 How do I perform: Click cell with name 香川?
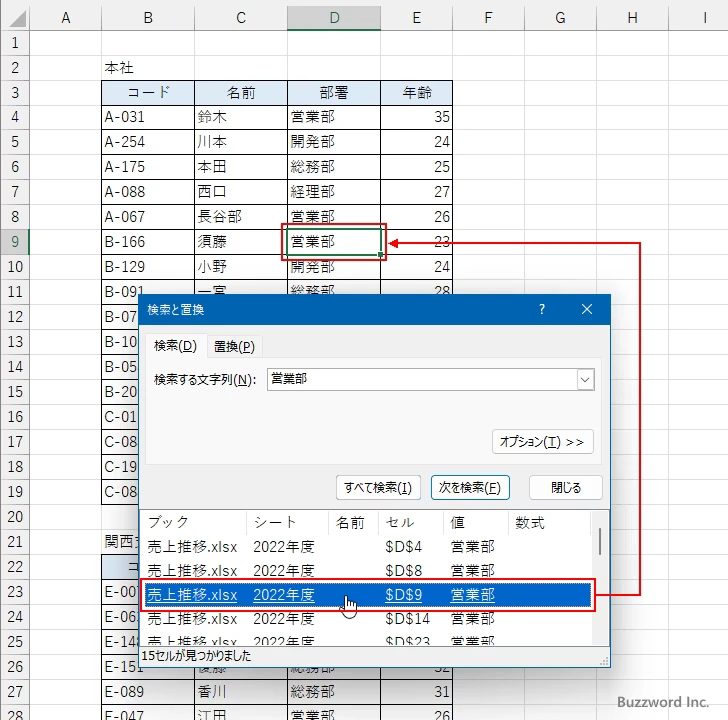click(241, 692)
